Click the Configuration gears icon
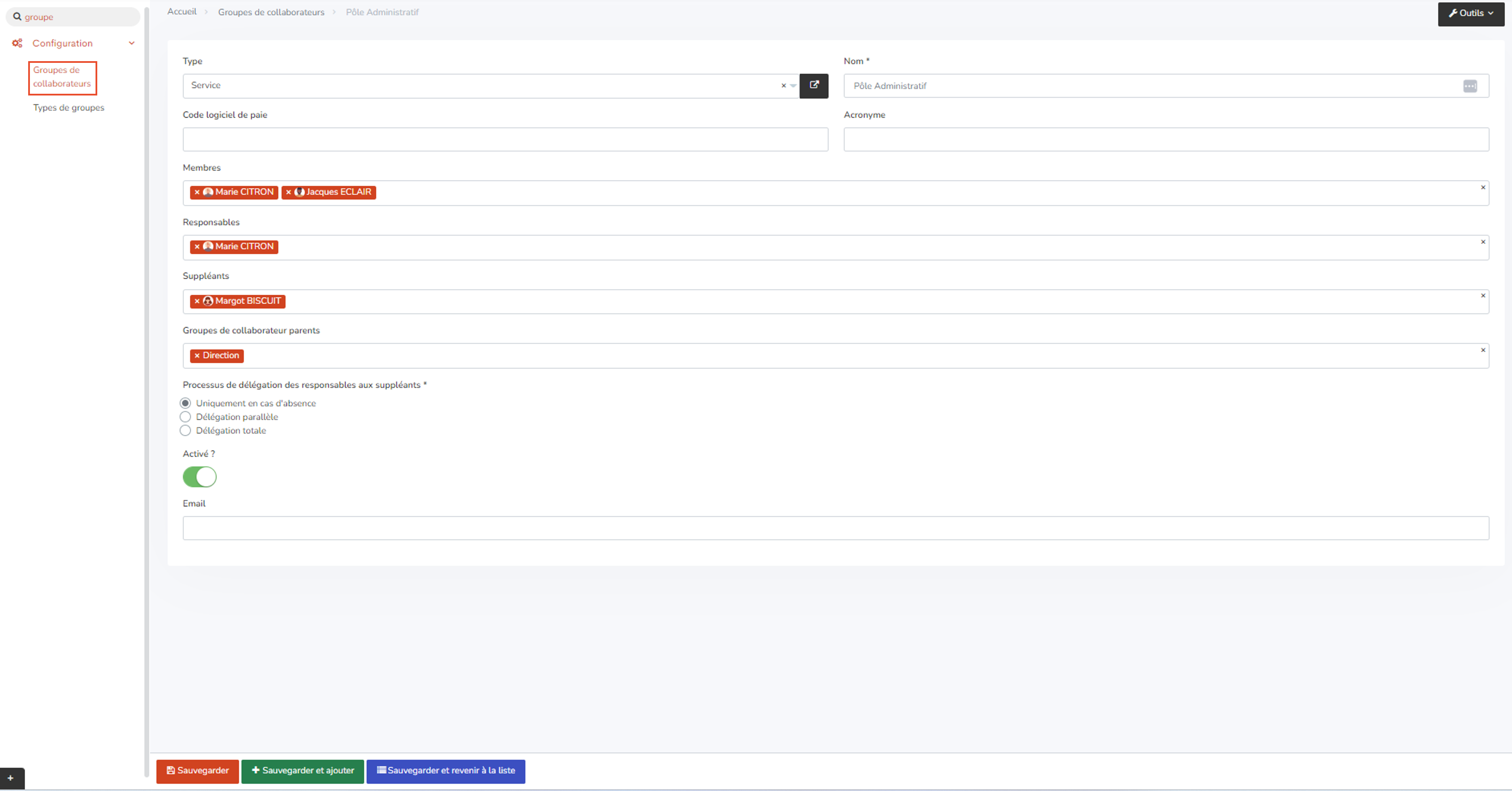Screen dimensions: 1512x791 click(x=17, y=43)
